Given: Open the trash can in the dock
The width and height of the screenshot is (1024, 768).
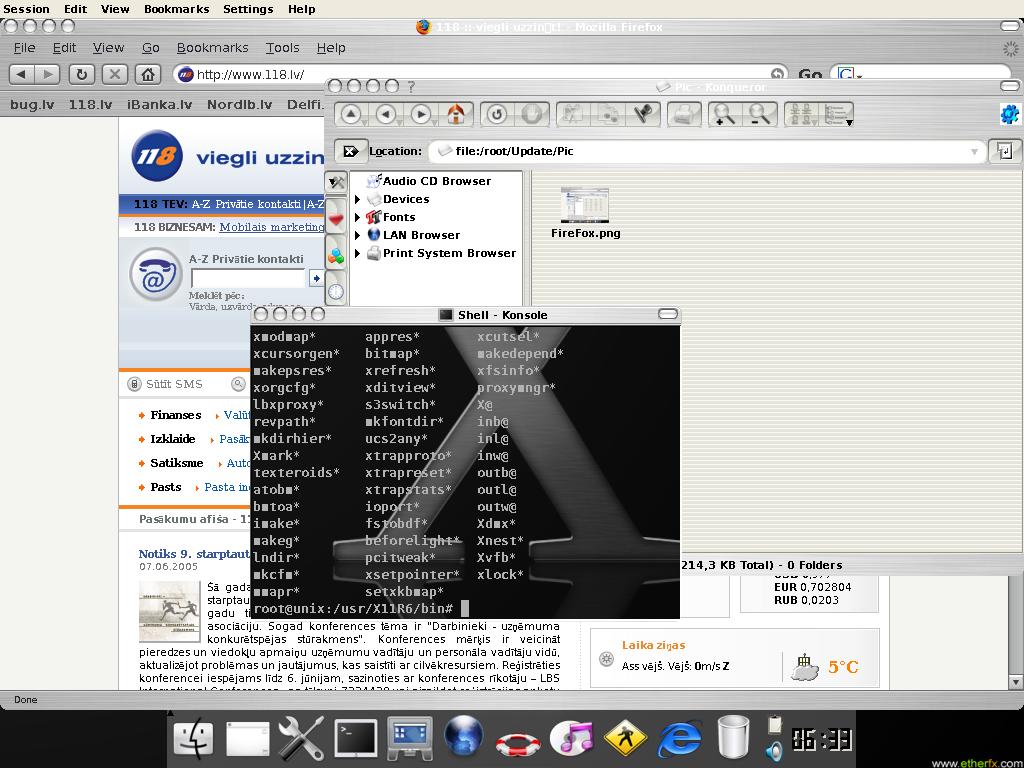Looking at the screenshot, I should click(733, 737).
